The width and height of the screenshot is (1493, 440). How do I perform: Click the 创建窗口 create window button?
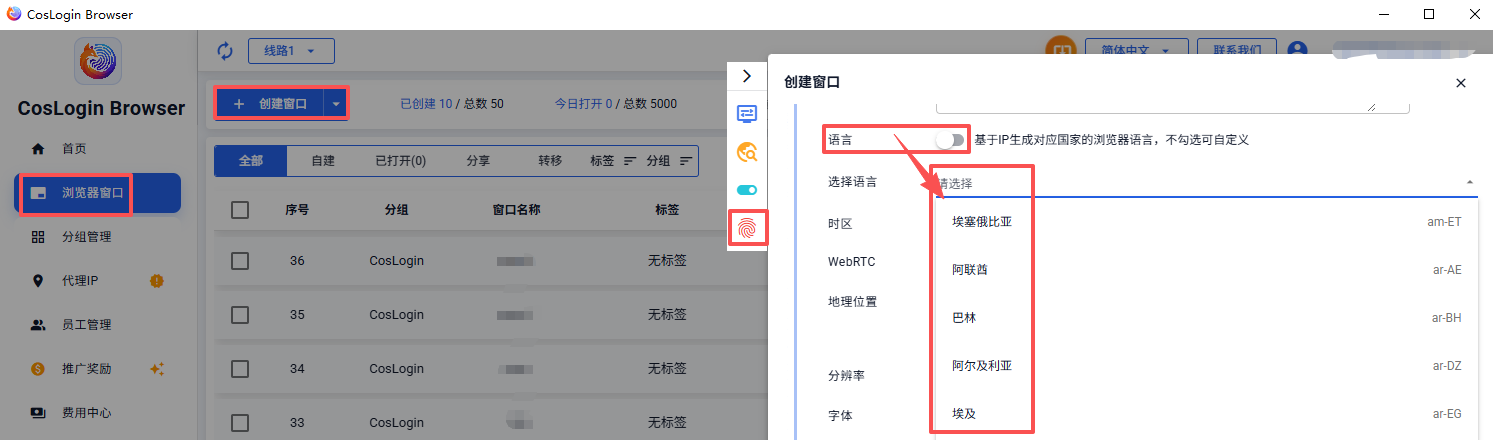272,104
